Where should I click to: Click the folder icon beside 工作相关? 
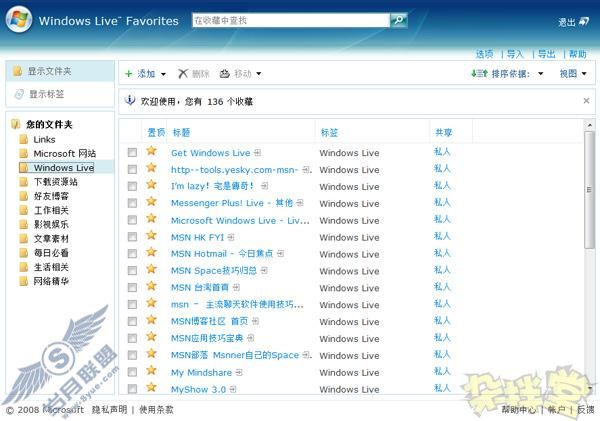[24, 210]
